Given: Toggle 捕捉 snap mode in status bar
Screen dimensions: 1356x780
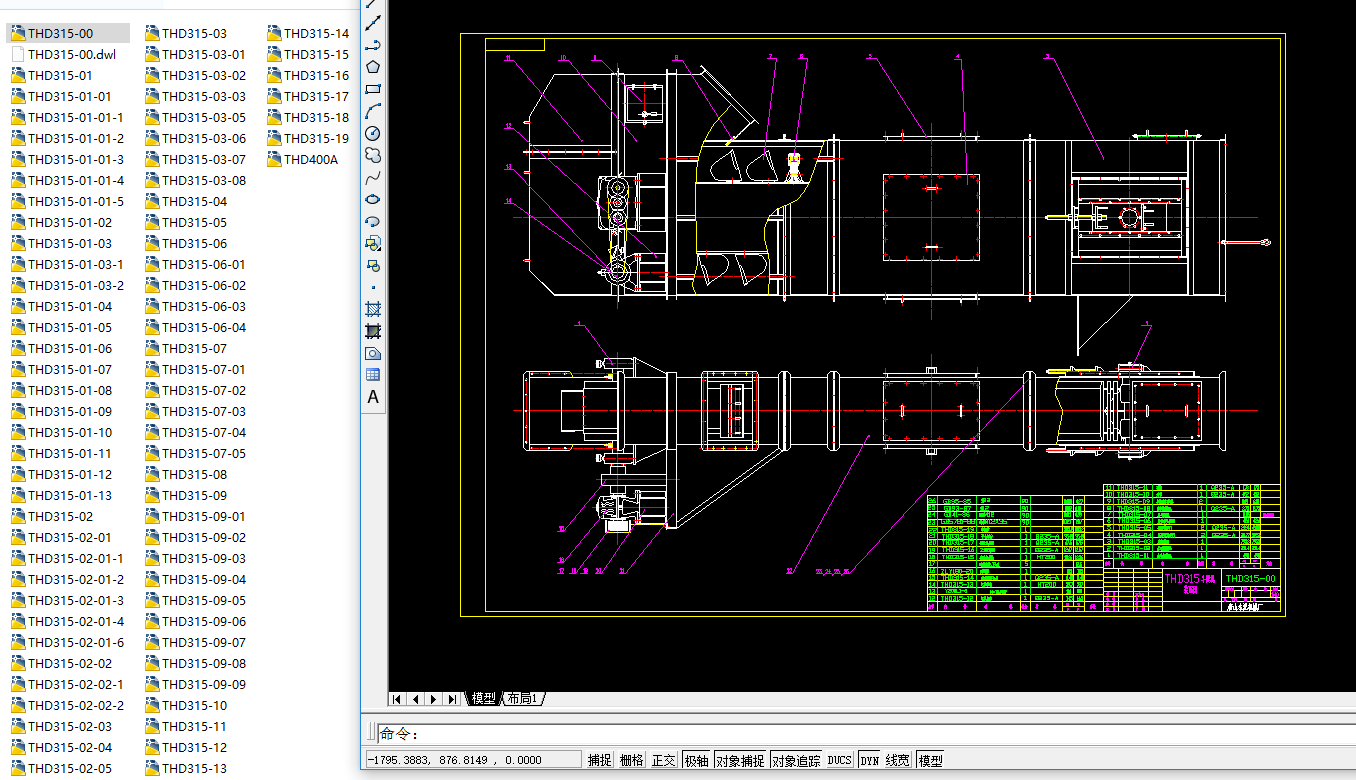Looking at the screenshot, I should [x=599, y=760].
